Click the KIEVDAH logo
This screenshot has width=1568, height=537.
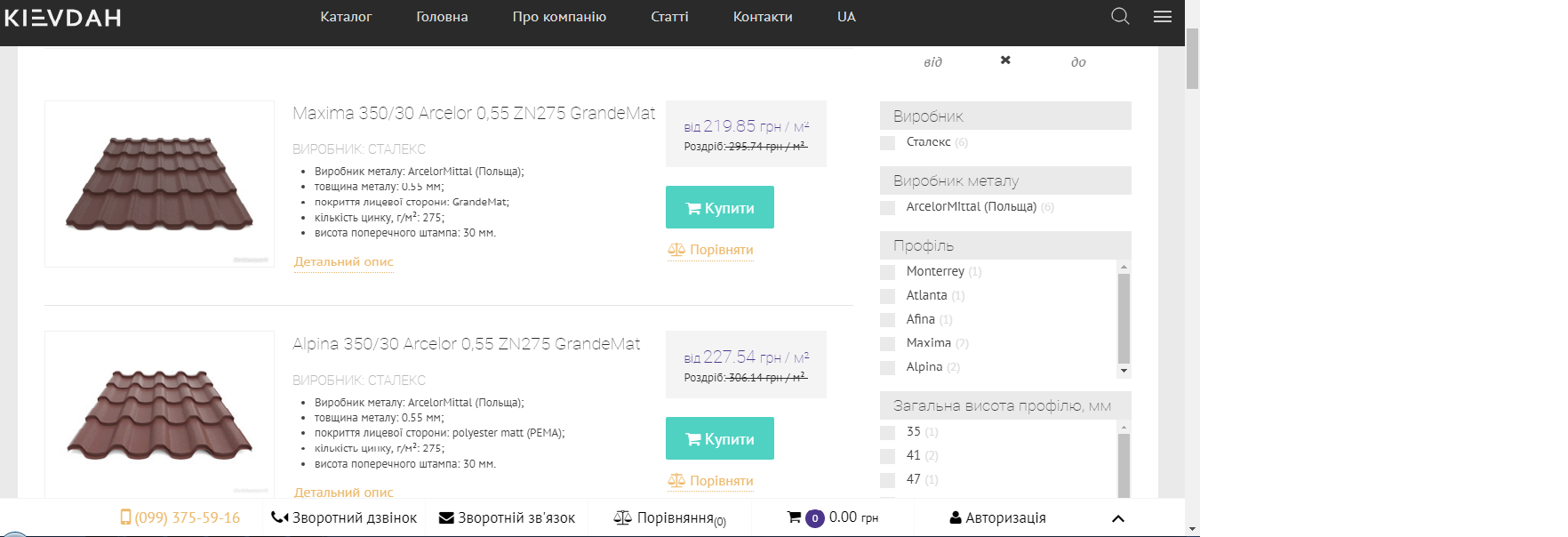62,17
